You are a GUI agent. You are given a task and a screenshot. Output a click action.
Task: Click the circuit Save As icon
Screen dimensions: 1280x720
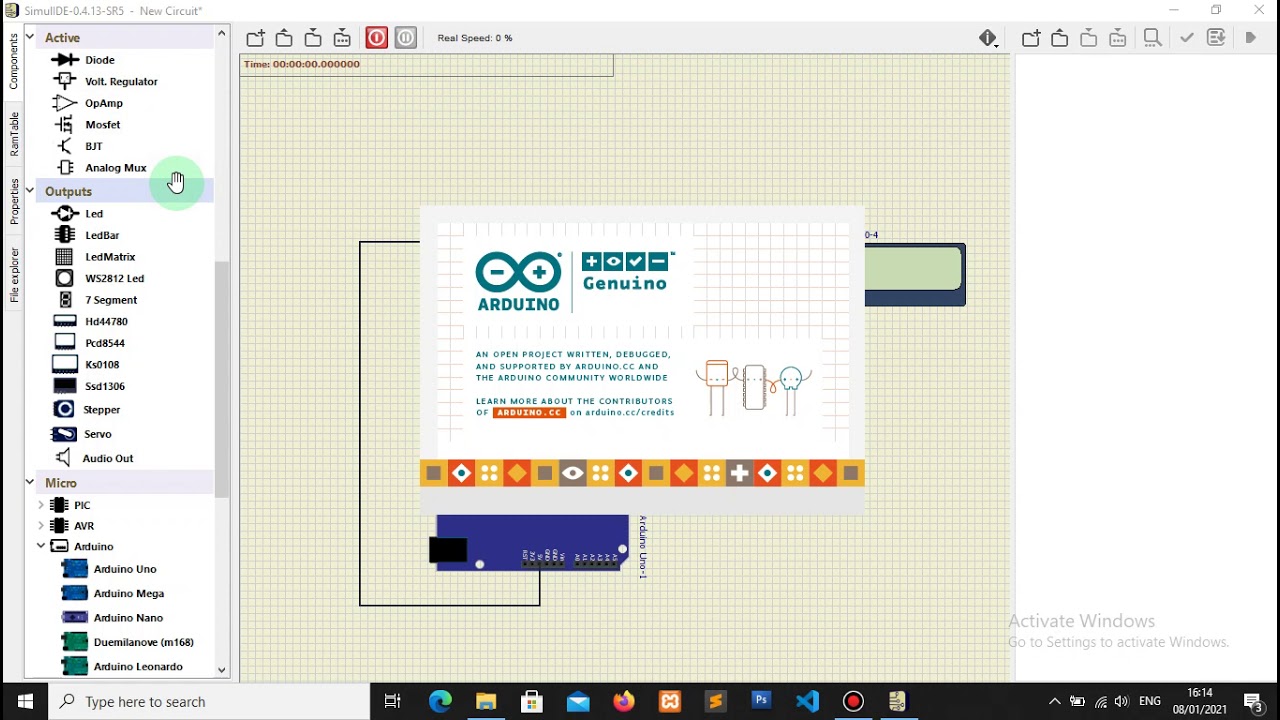click(x=342, y=38)
